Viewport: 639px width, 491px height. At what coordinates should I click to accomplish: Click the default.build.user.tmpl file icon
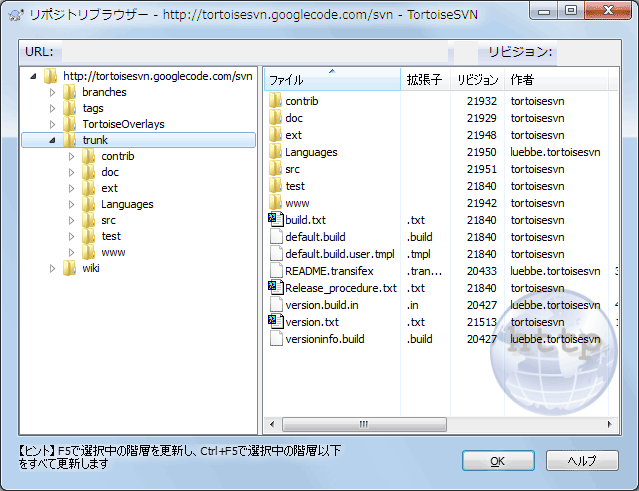276,254
